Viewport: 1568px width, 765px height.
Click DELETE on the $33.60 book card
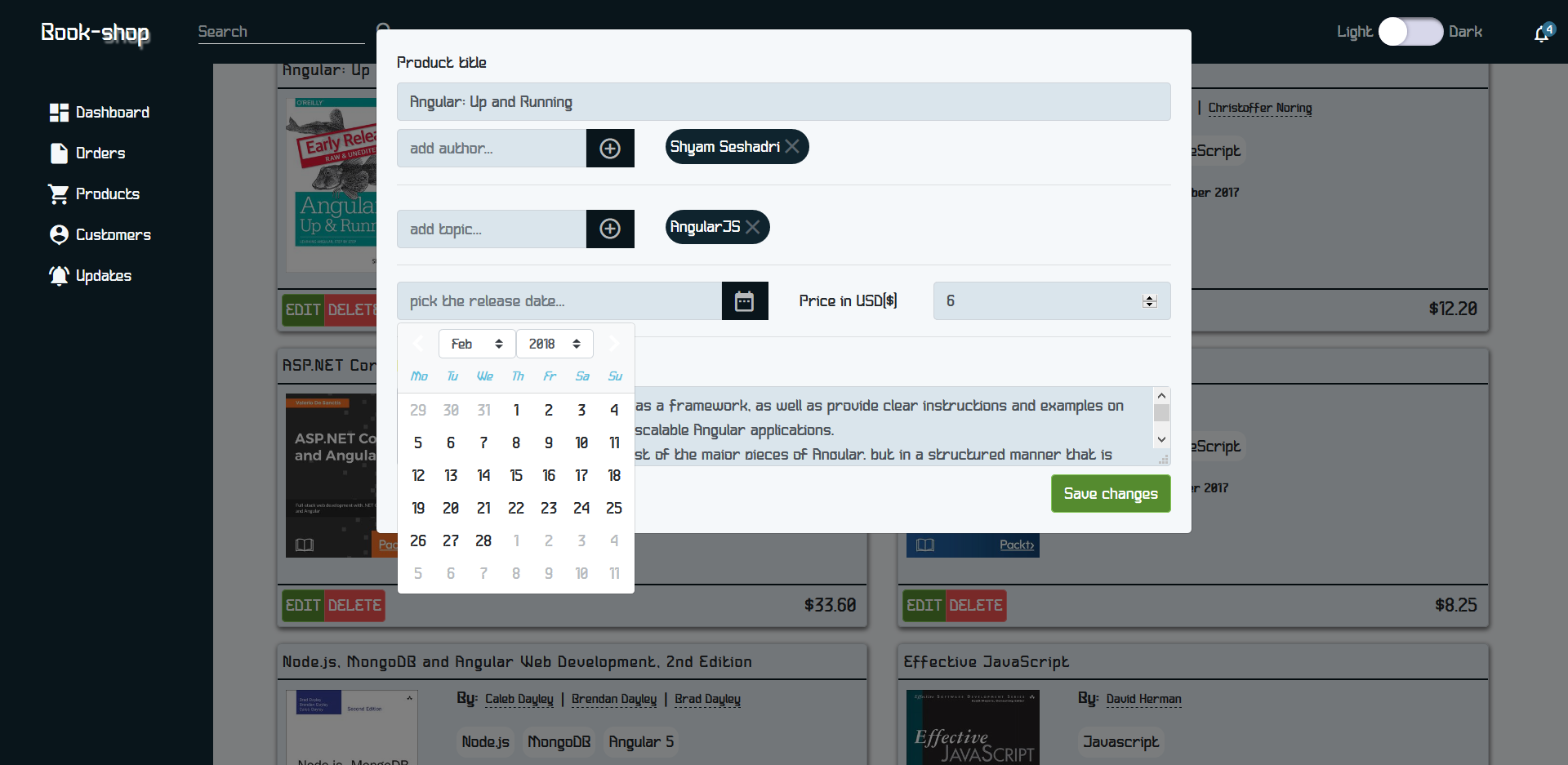pyautogui.click(x=354, y=606)
